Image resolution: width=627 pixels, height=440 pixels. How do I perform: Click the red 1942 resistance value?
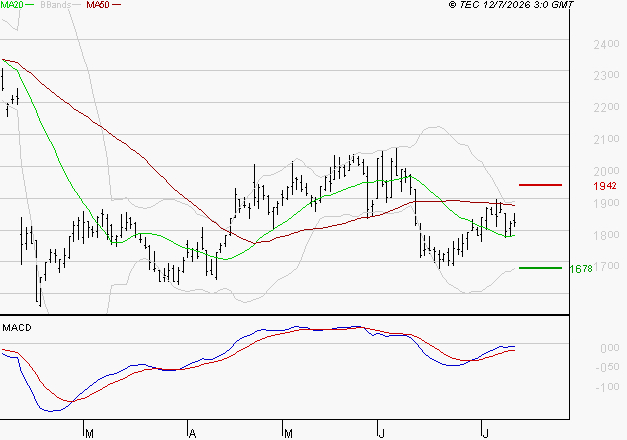tap(605, 186)
